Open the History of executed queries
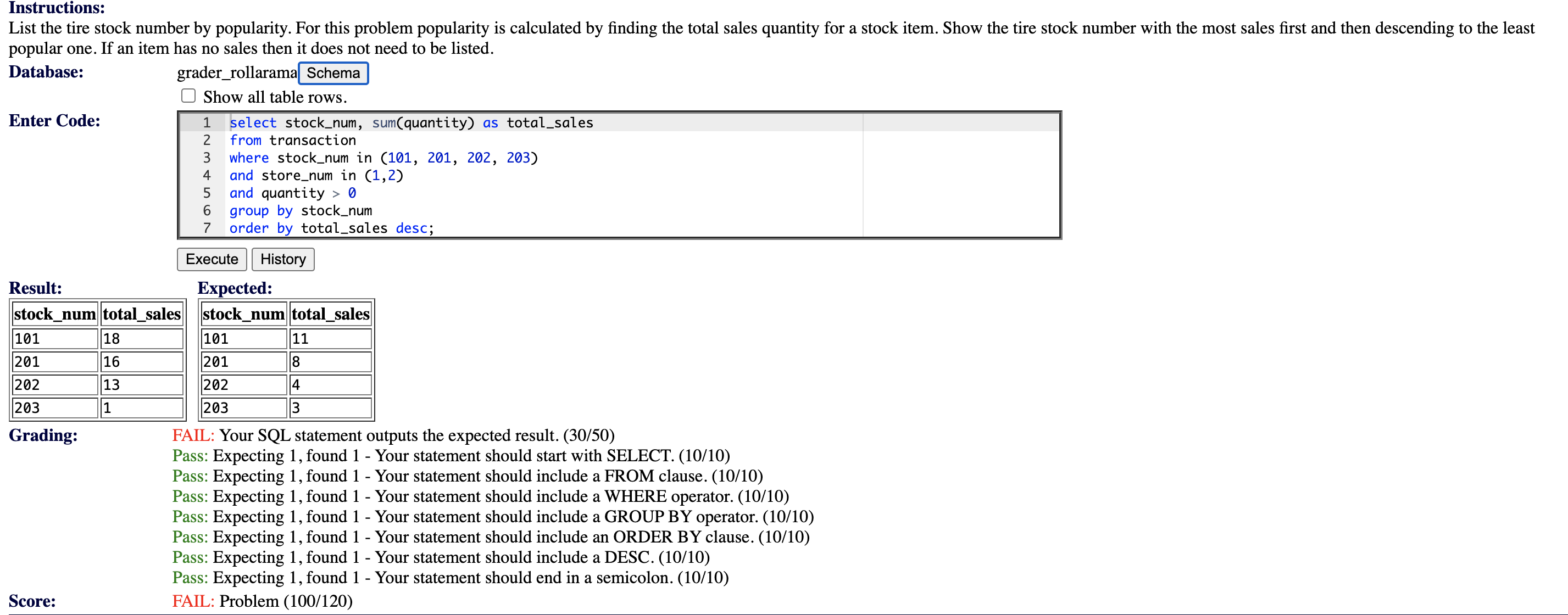Viewport: 1568px width, 615px height. [282, 259]
